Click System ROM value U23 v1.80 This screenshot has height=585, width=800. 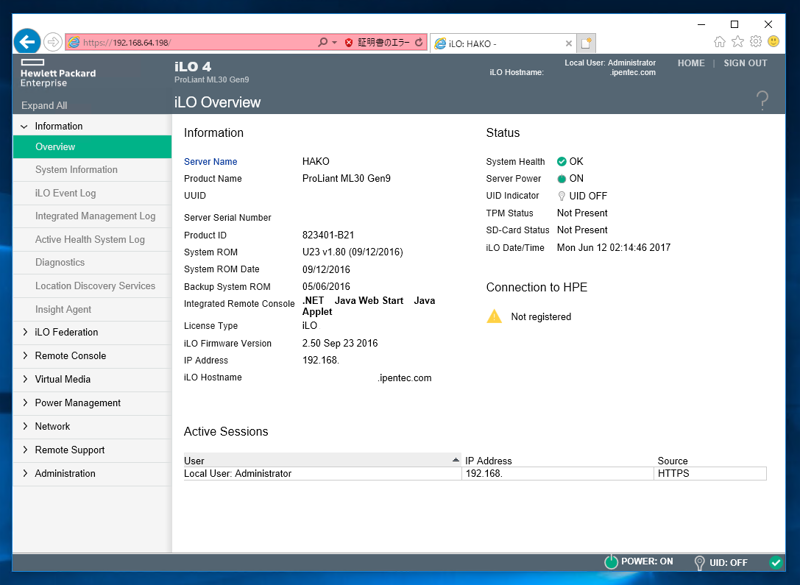tap(353, 252)
